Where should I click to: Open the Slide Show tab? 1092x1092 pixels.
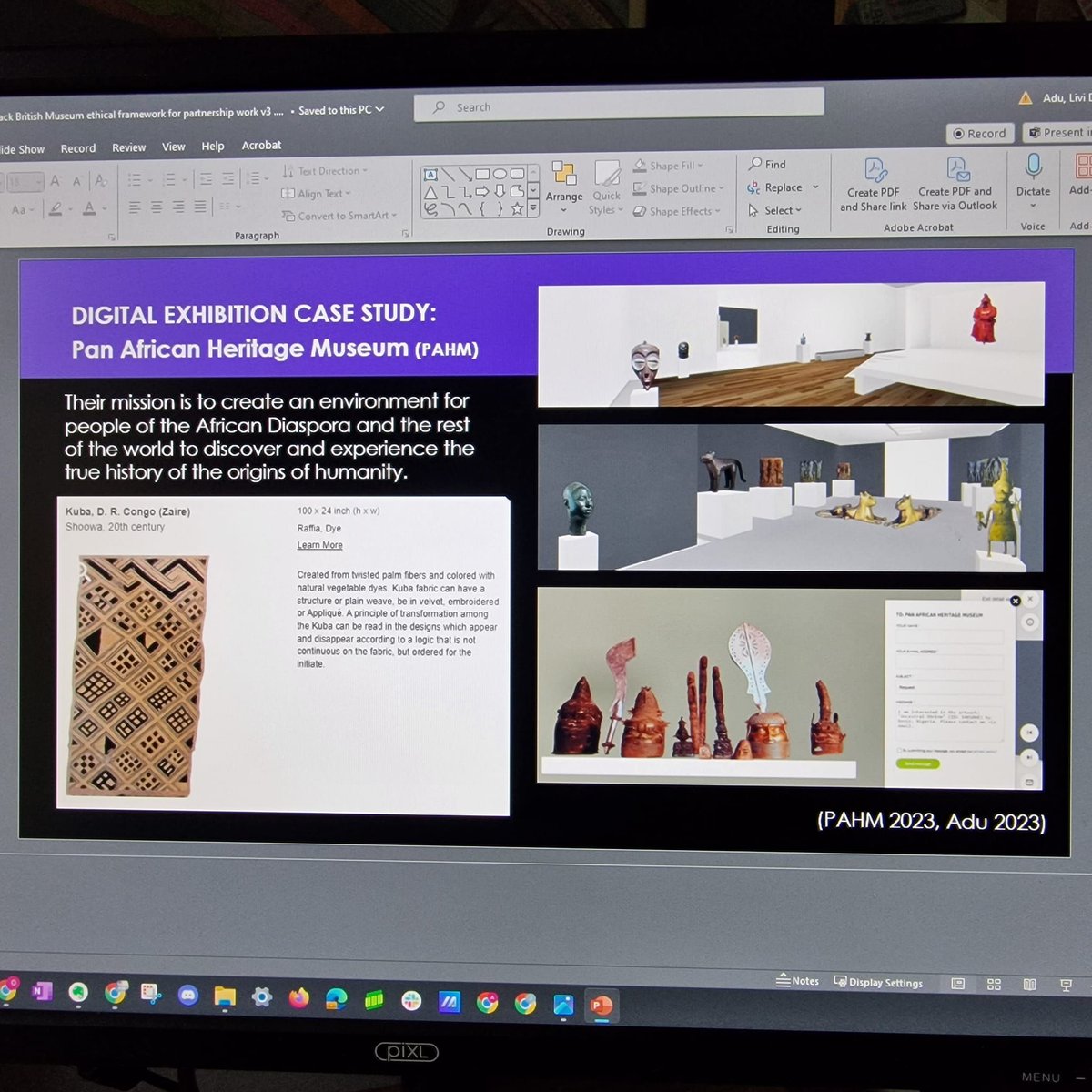click(x=20, y=149)
